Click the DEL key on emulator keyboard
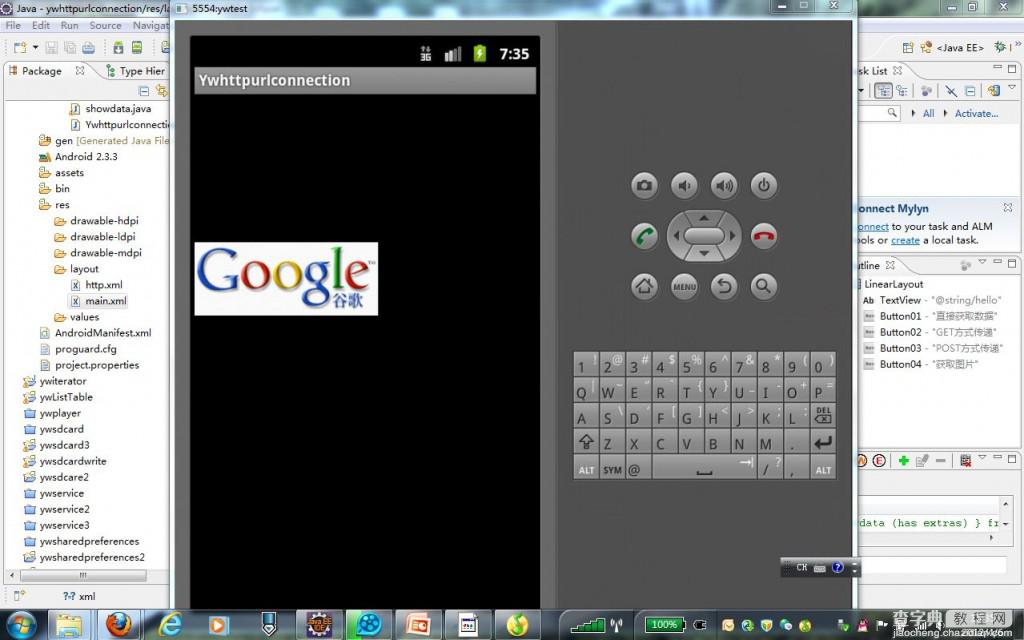The width and height of the screenshot is (1024, 640). coord(823,416)
